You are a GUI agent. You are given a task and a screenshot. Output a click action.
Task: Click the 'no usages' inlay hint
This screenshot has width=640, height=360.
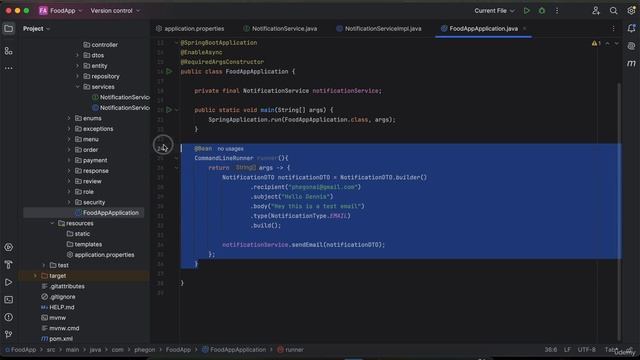pyautogui.click(x=230, y=149)
